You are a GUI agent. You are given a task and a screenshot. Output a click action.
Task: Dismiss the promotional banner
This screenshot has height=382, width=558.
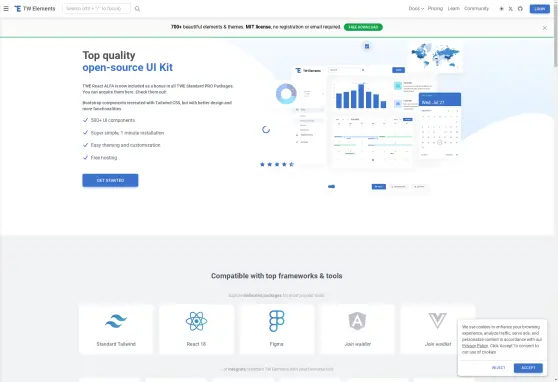coord(544,28)
